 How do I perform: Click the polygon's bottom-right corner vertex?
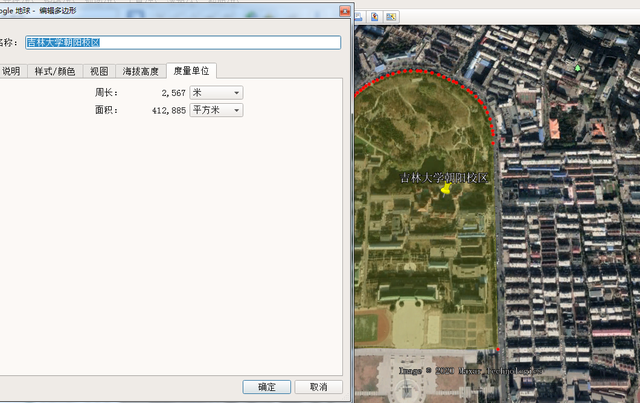tap(498, 349)
